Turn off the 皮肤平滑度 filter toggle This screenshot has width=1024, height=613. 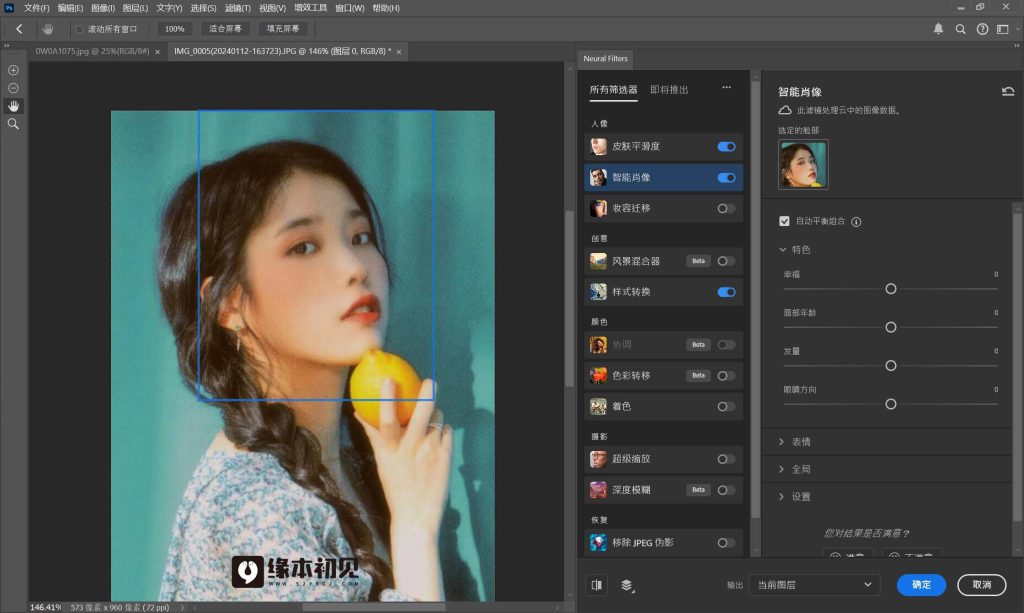point(726,147)
